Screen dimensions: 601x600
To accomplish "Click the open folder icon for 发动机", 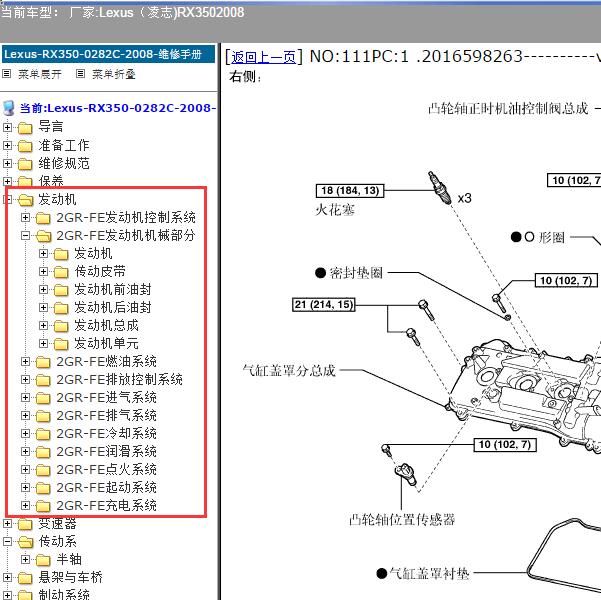I will tap(25, 200).
